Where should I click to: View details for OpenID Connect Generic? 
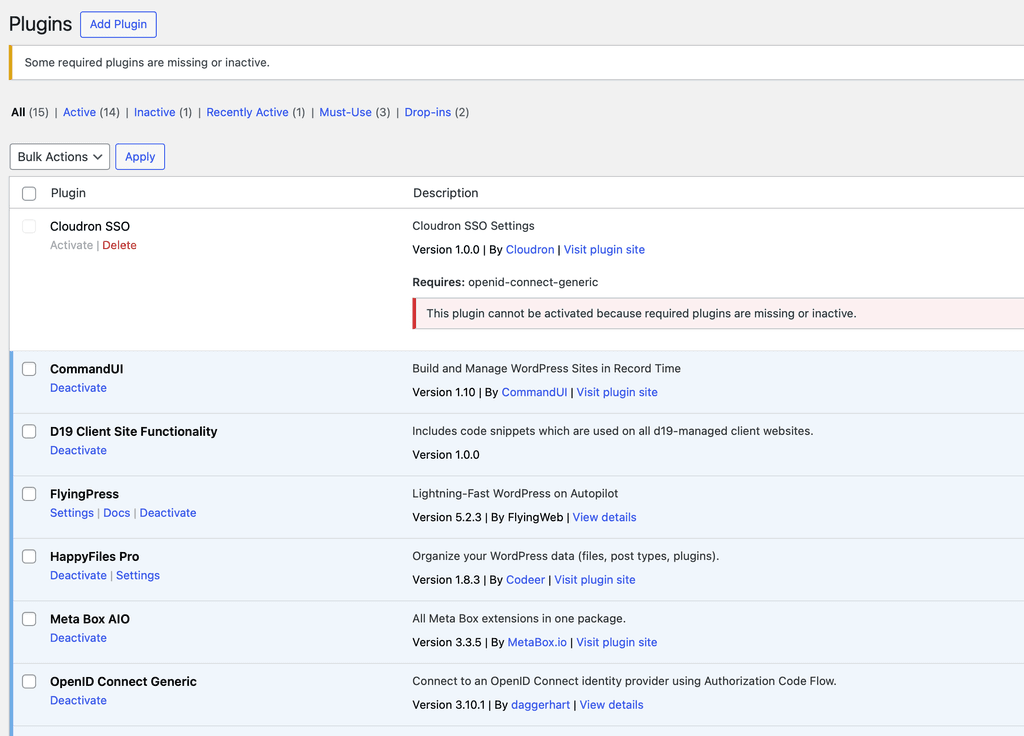pos(611,705)
